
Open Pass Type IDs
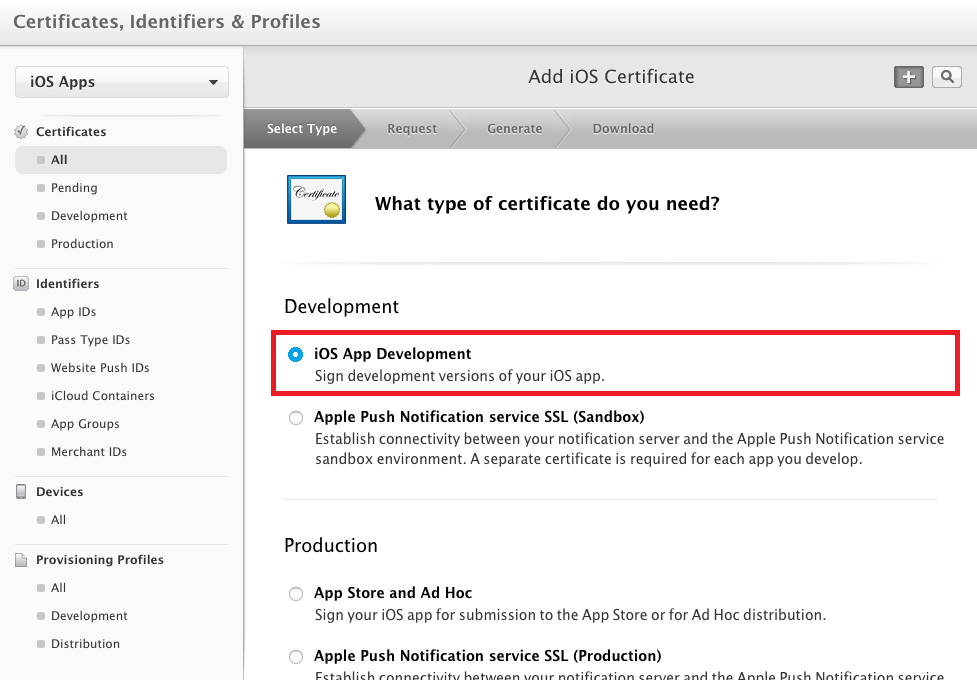(x=90, y=340)
